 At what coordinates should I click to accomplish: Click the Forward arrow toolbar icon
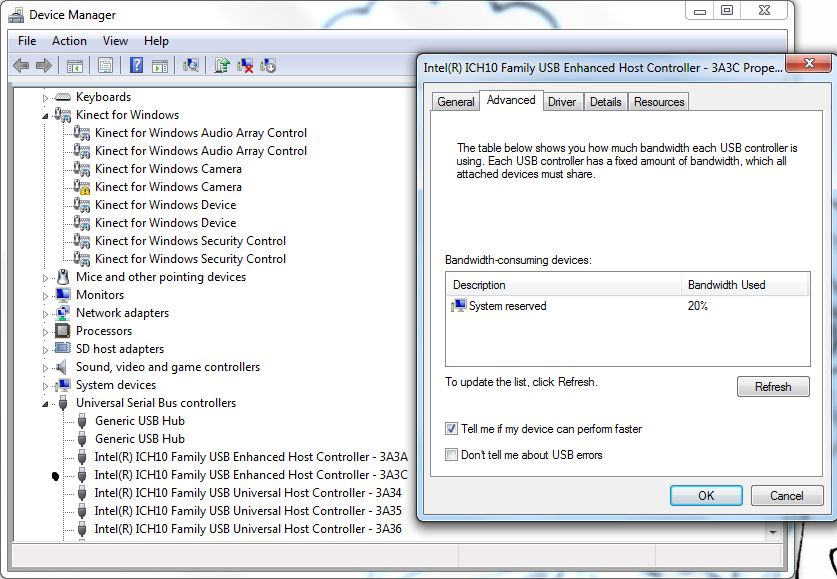[44, 66]
